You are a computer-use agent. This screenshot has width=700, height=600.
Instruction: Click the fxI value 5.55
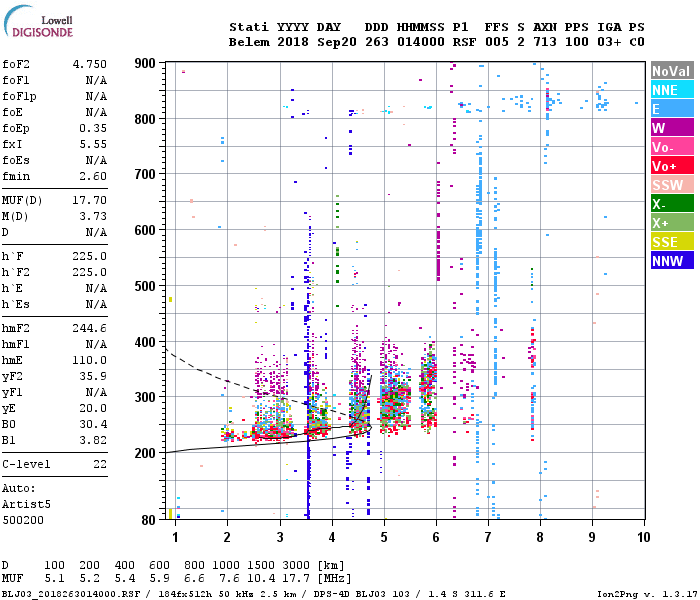tap(93, 144)
